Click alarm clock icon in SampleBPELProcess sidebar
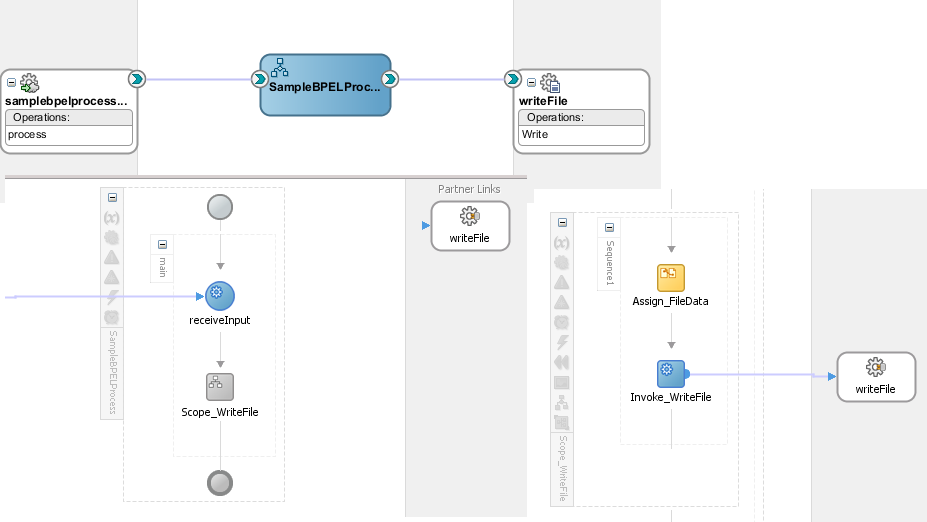927x522 pixels. (112, 317)
